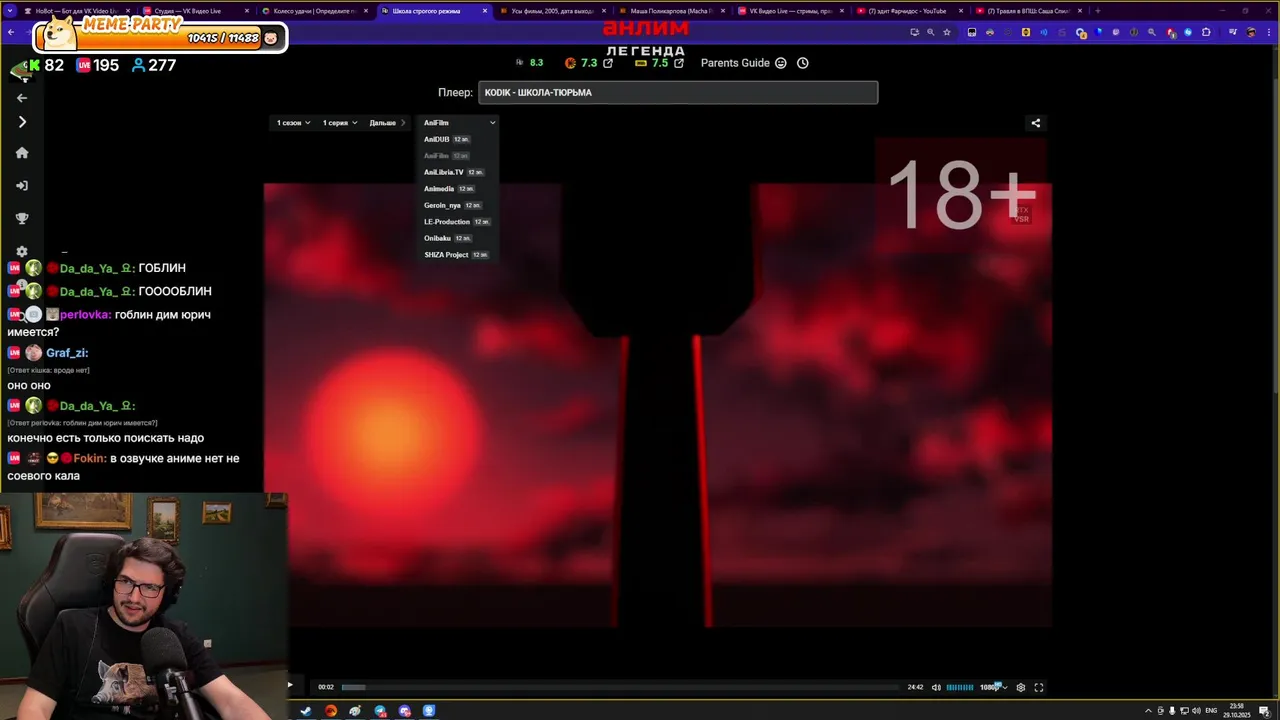
Task: Bookmark this page with star icon
Action: [x=947, y=32]
